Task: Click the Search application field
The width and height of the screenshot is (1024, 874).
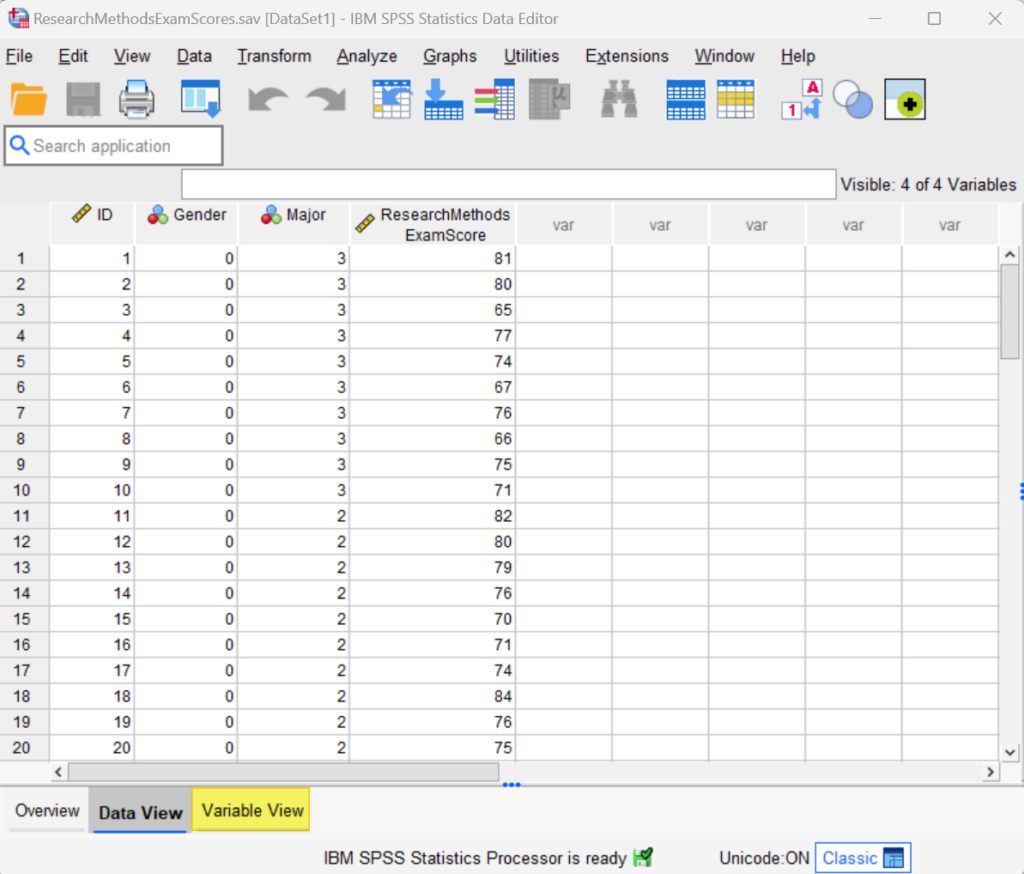Action: 113,145
